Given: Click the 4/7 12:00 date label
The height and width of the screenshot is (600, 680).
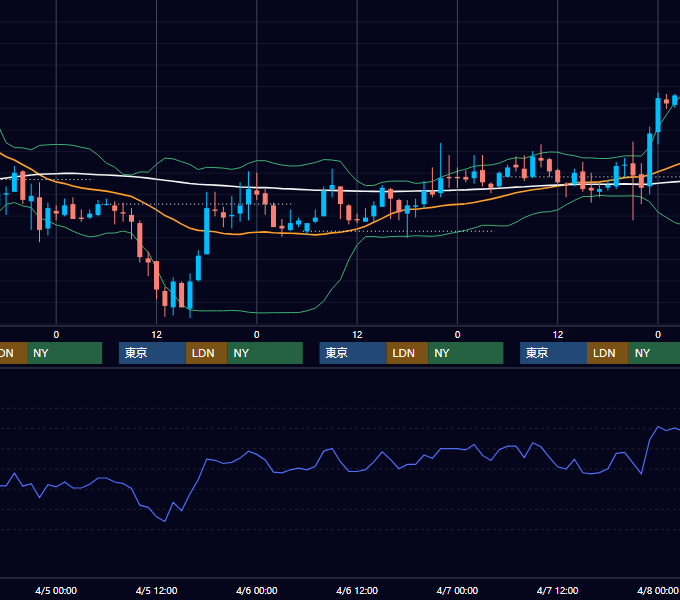Looking at the screenshot, I should pos(558,590).
